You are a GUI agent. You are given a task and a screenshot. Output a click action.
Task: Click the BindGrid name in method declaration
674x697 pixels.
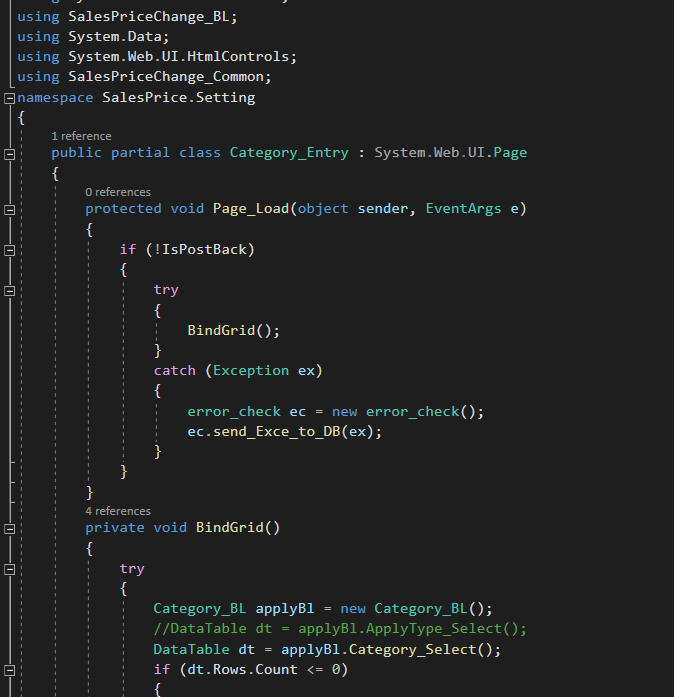tap(229, 528)
